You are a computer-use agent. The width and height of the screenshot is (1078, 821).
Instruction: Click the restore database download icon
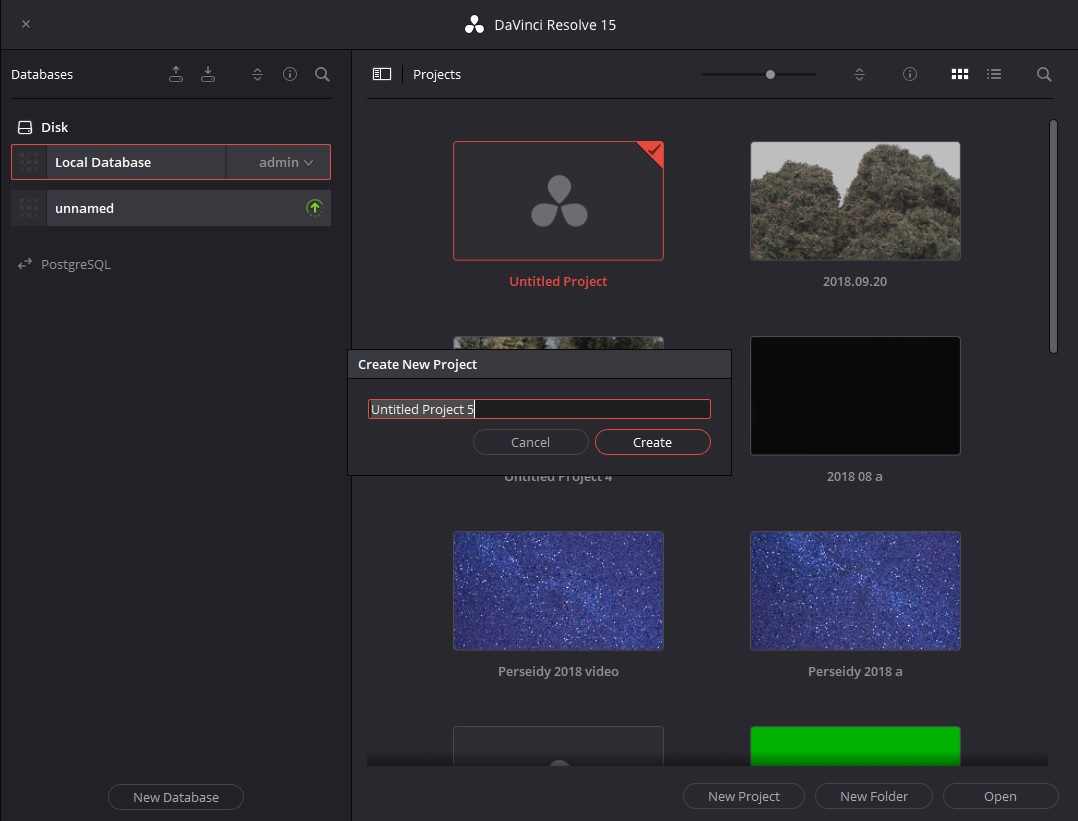pyautogui.click(x=208, y=74)
